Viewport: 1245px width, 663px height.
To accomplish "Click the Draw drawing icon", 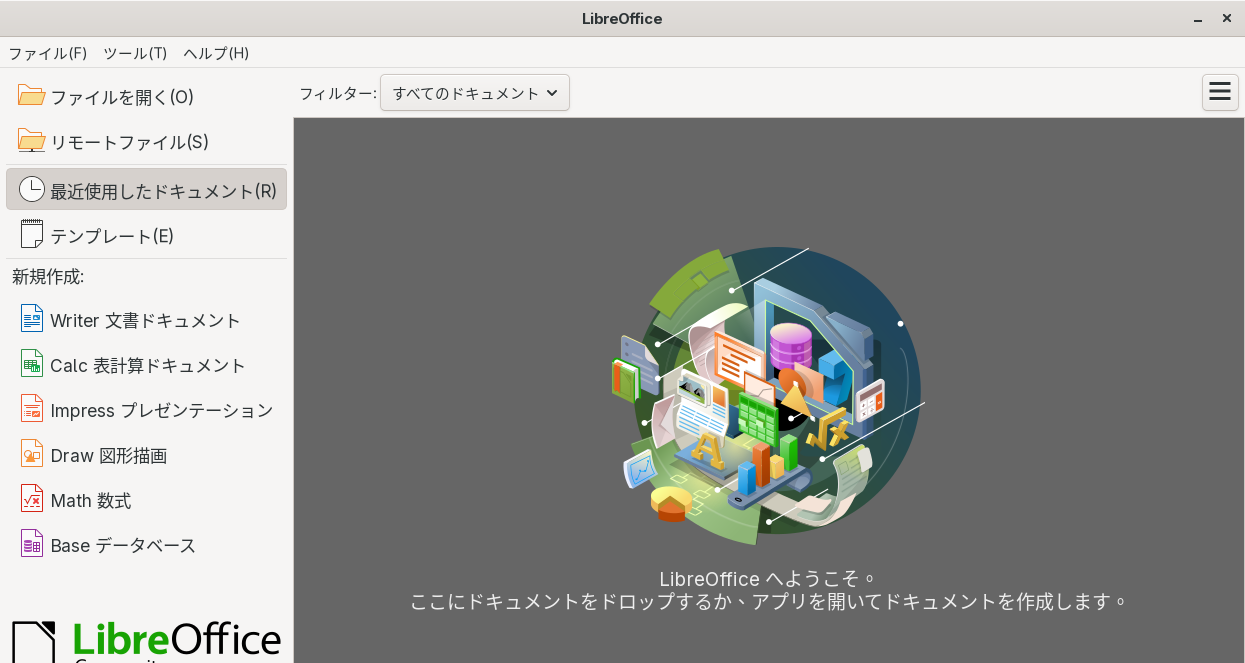I will click(x=32, y=454).
